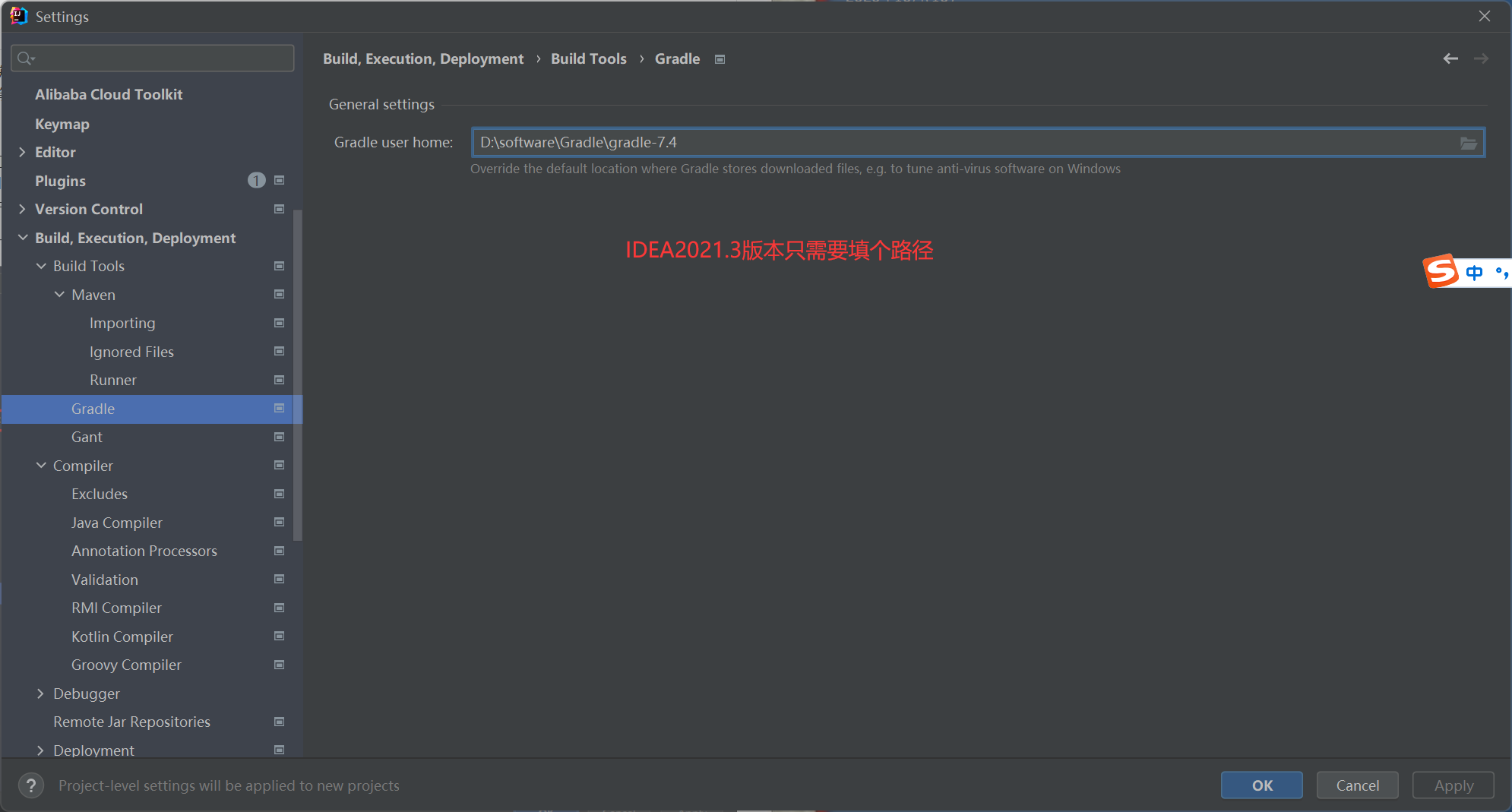Click the OK button
The image size is (1512, 812).
point(1262,785)
